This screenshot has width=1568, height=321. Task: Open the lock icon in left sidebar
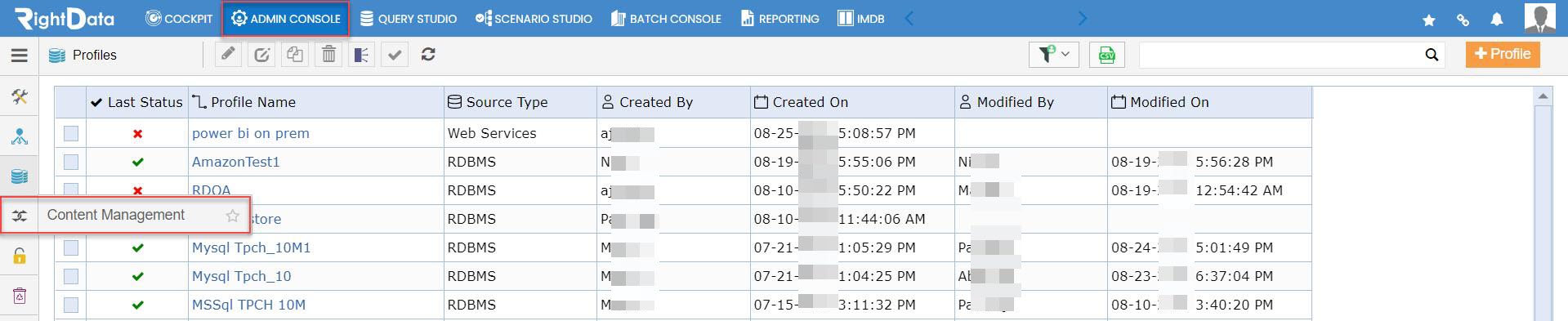20,256
